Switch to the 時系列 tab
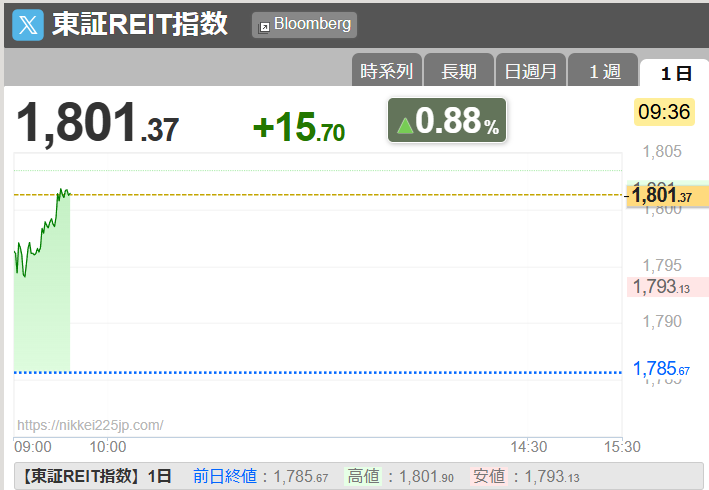Screen dimensions: 709x490 pyautogui.click(x=387, y=71)
